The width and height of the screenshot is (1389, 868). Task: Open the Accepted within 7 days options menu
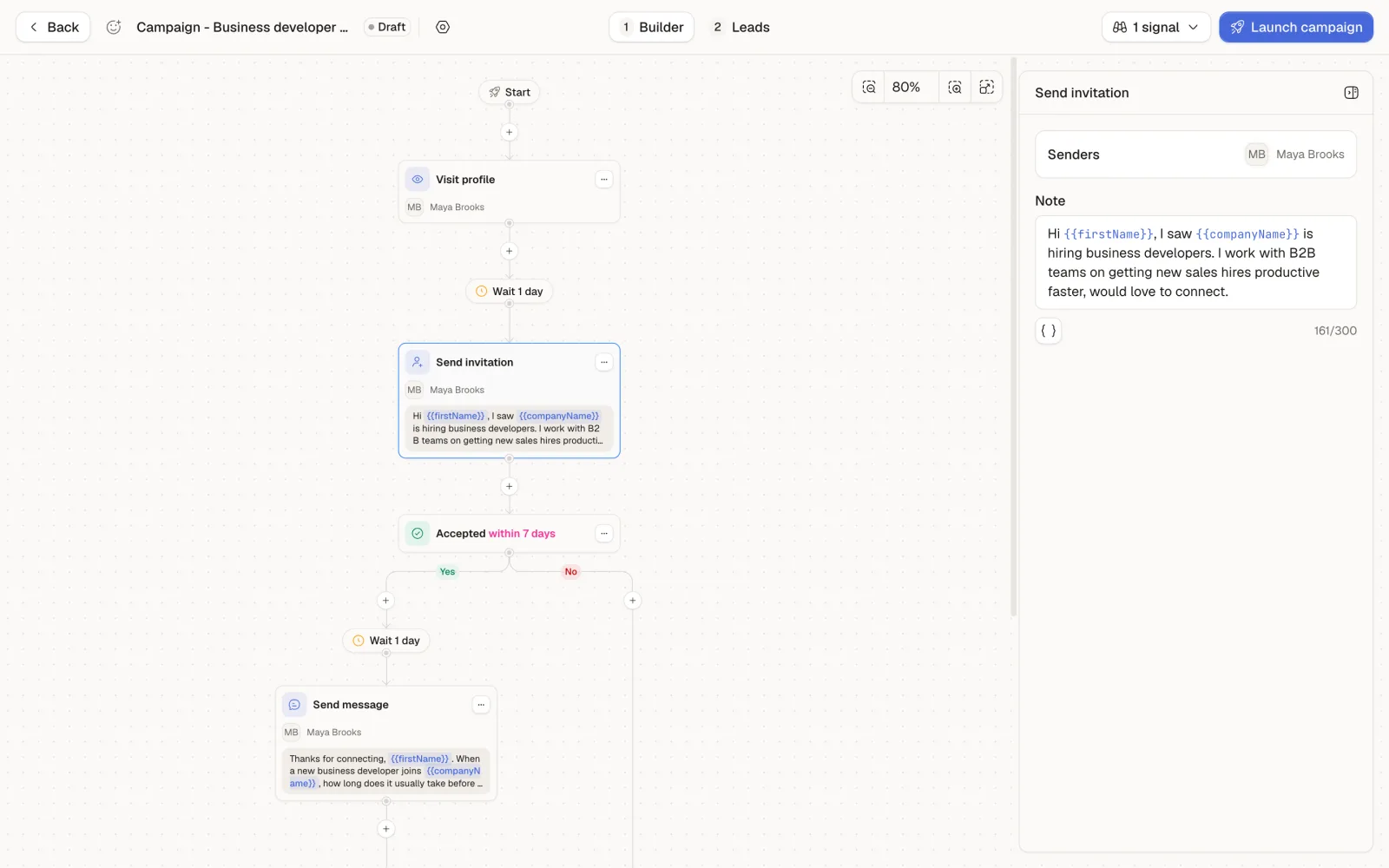(x=604, y=534)
